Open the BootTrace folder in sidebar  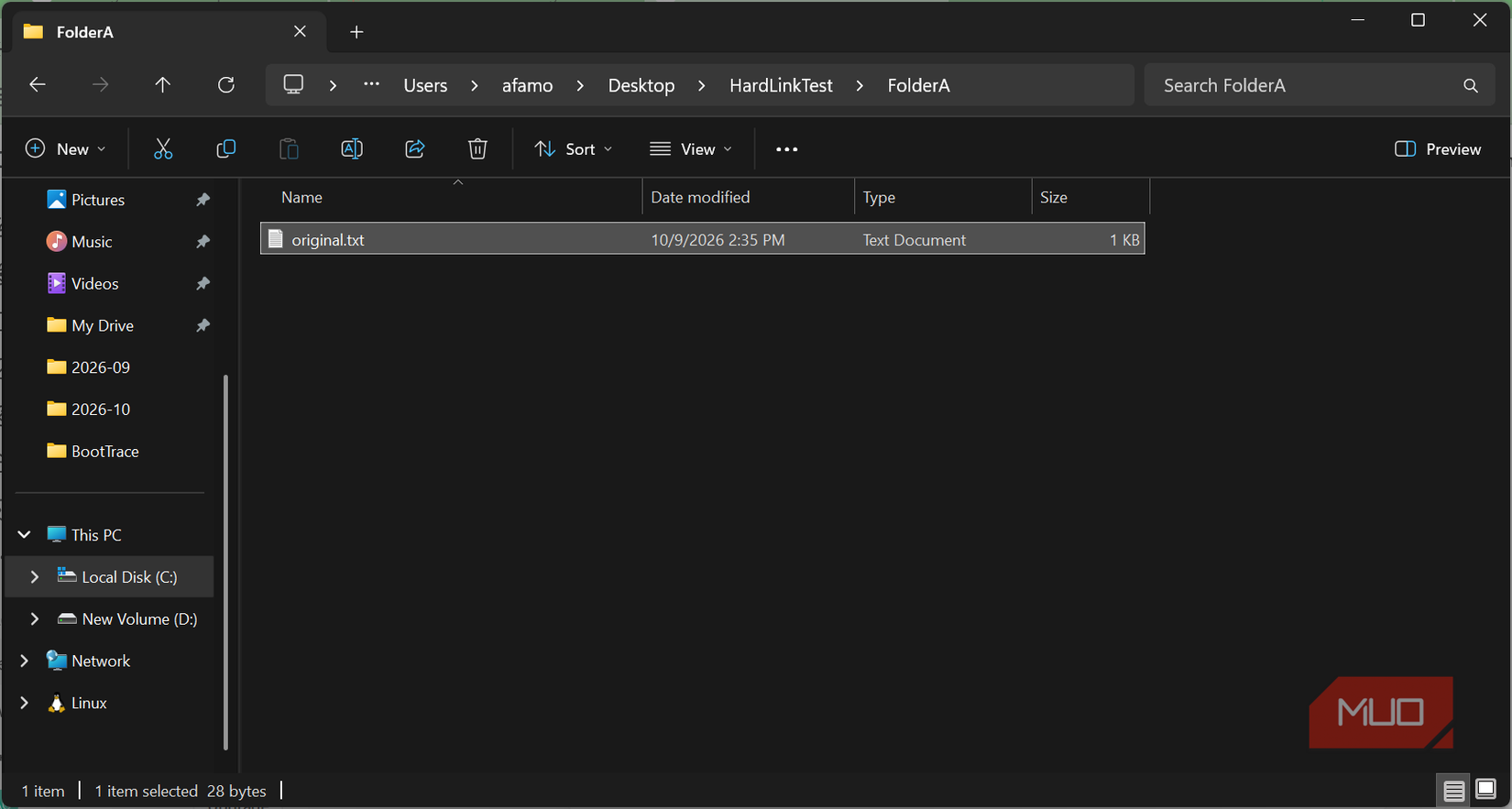click(104, 452)
